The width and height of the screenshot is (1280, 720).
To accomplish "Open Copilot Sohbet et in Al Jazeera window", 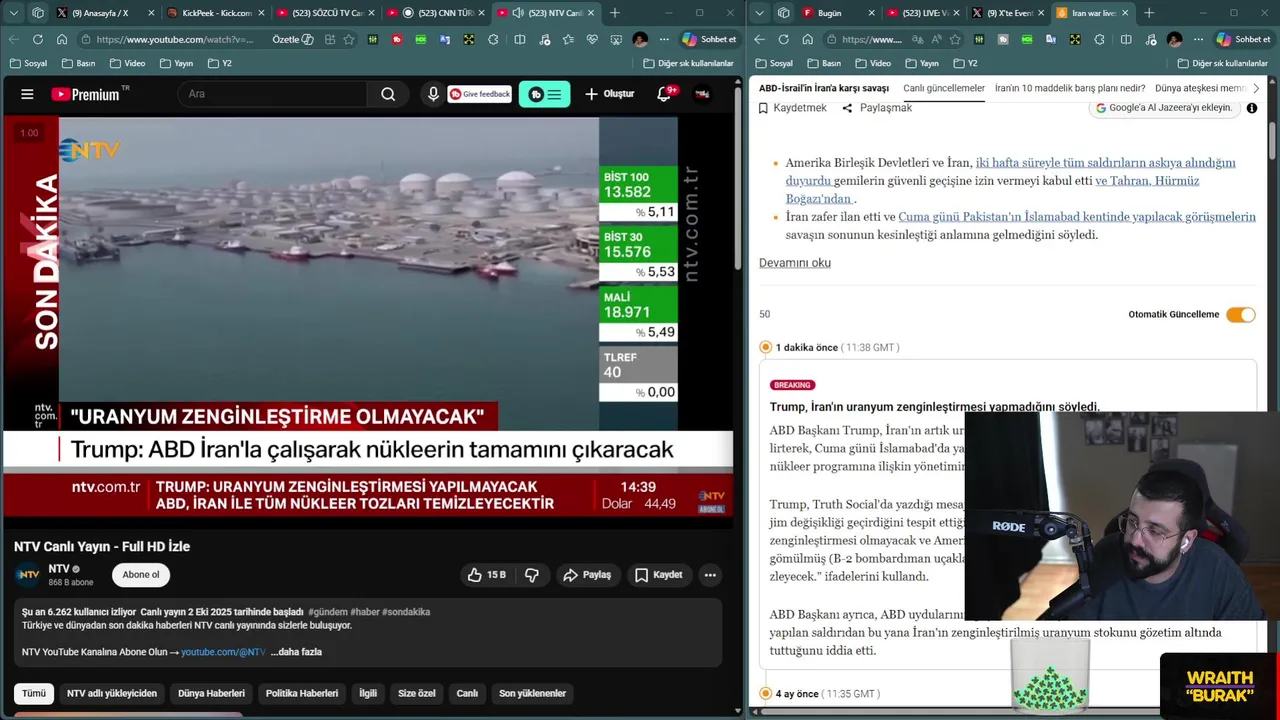I will pos(1244,39).
